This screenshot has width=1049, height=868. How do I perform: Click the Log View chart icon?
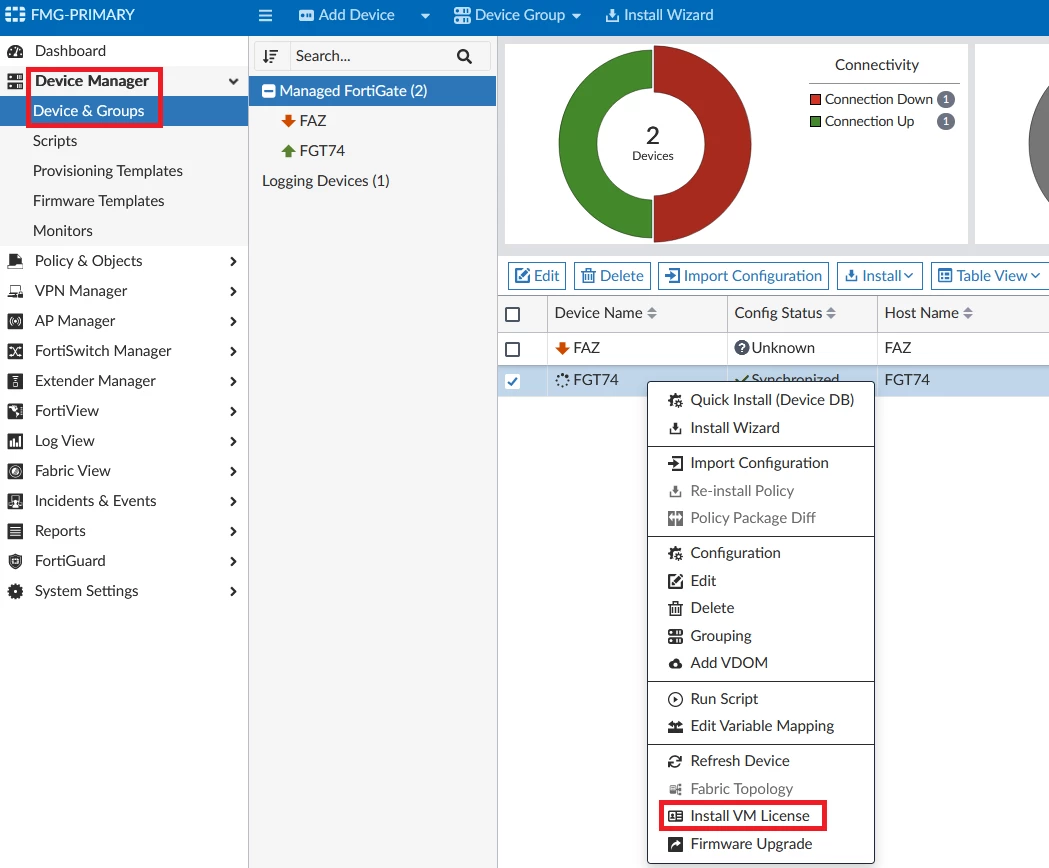click(15, 441)
